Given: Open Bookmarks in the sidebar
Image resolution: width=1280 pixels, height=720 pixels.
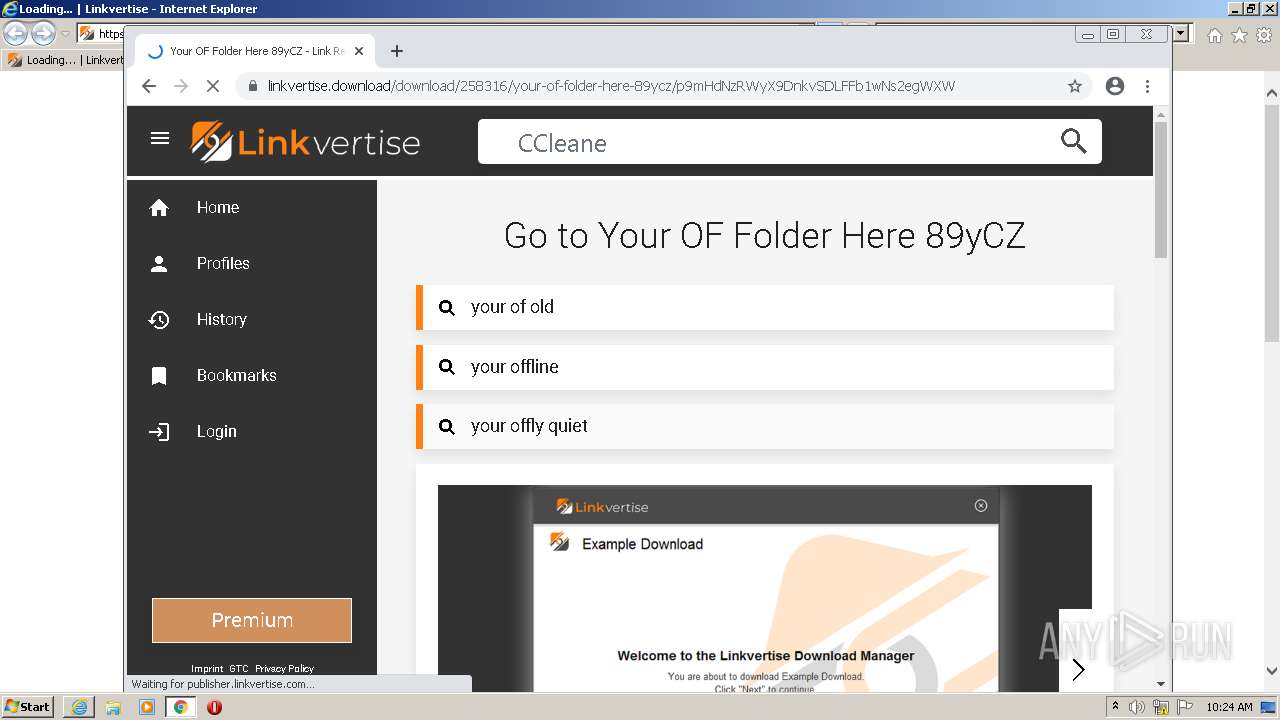Looking at the screenshot, I should (x=236, y=375).
